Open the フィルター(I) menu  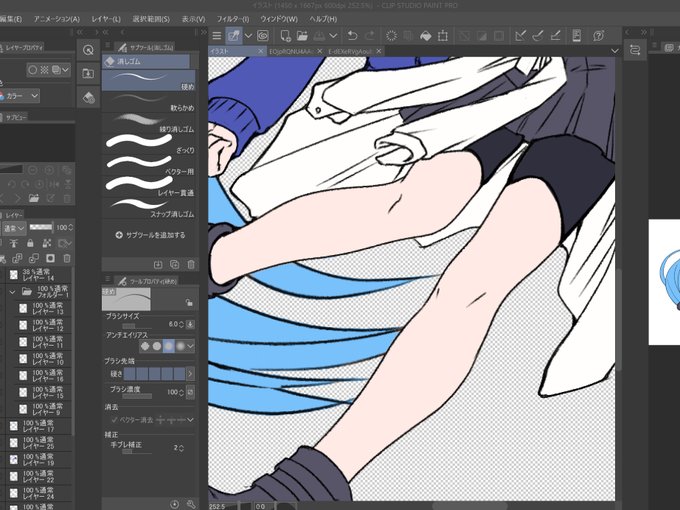coord(232,19)
